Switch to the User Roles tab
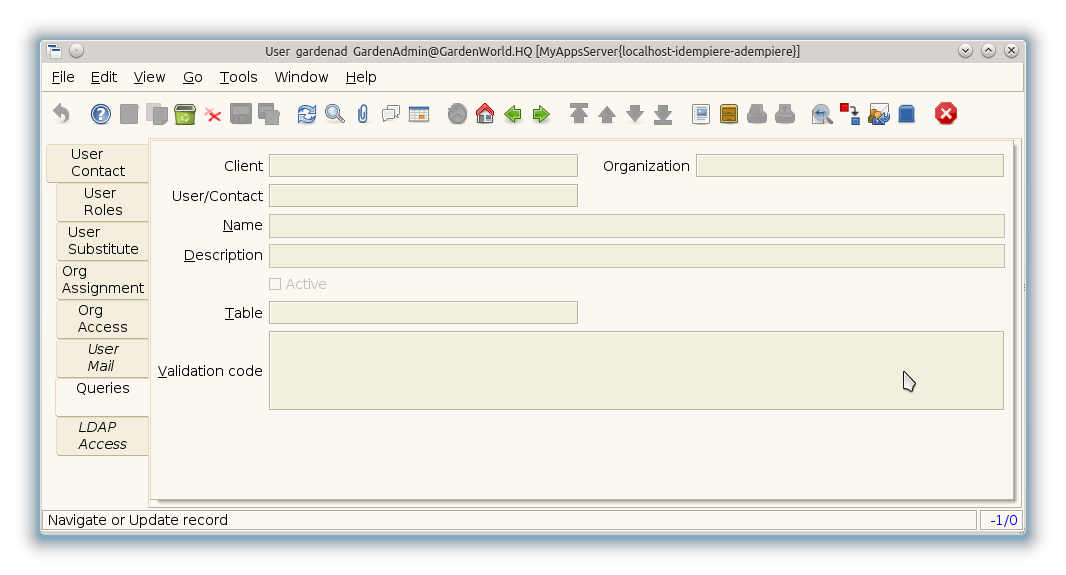 click(102, 202)
